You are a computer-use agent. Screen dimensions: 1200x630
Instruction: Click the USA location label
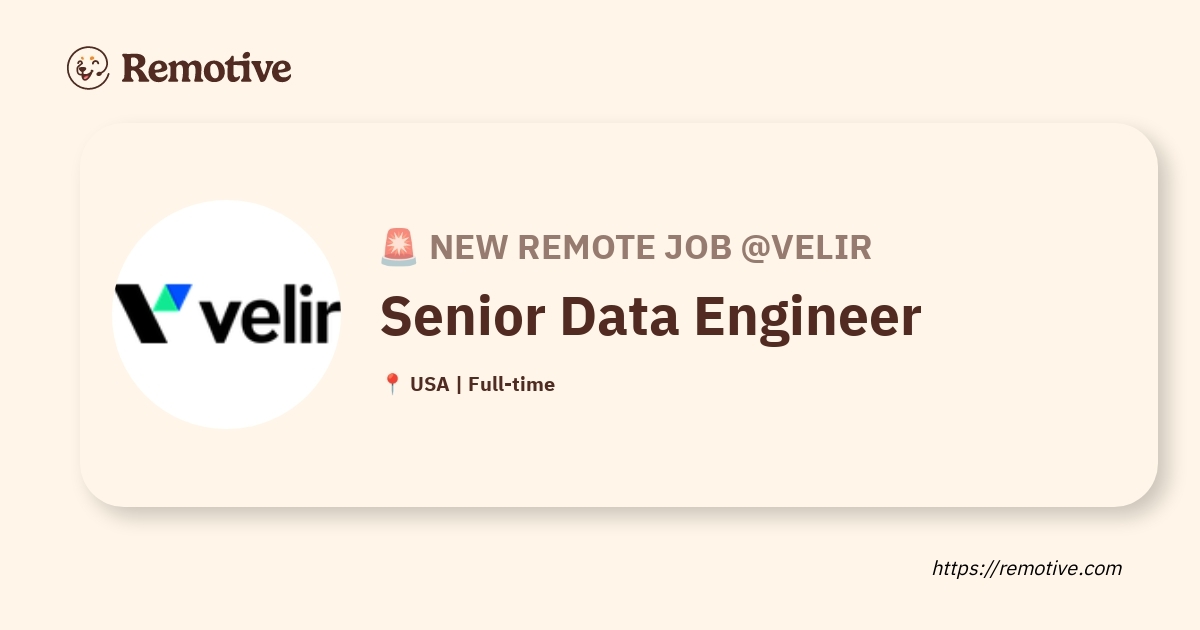pos(429,384)
